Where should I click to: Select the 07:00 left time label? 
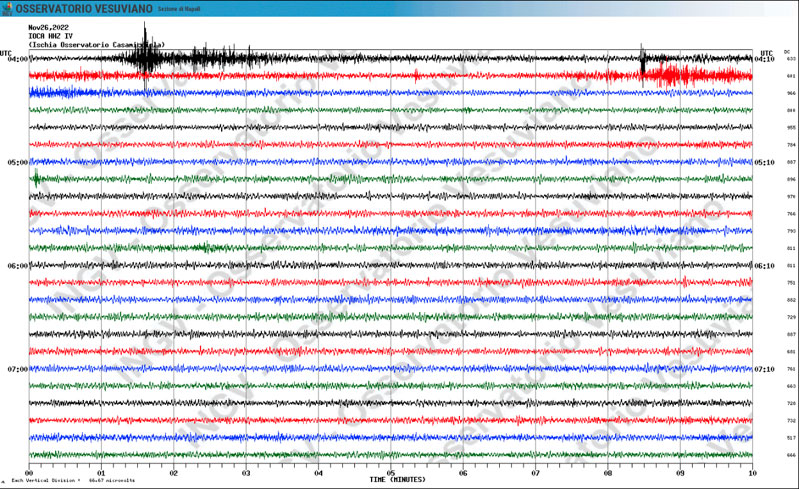(17, 369)
